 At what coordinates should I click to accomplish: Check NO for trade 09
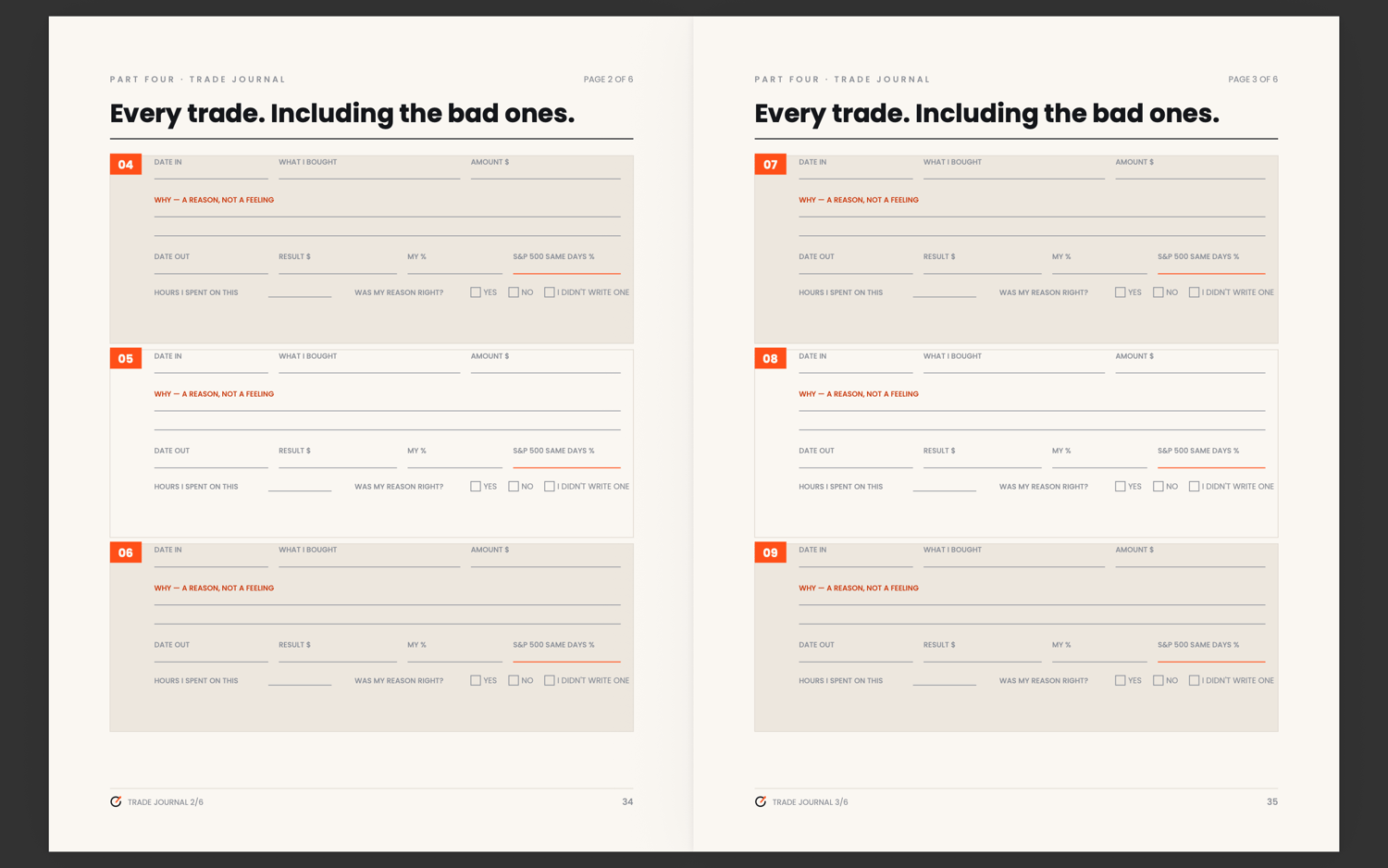[1159, 681]
